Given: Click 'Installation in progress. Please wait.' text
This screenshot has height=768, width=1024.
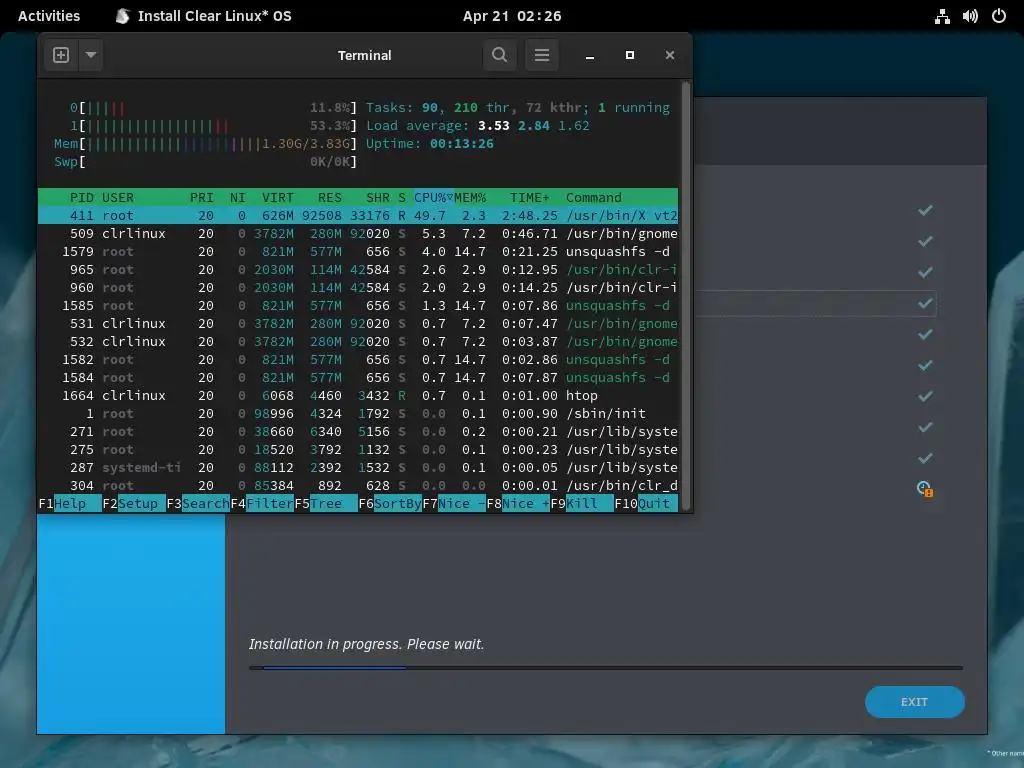Looking at the screenshot, I should click(x=366, y=644).
